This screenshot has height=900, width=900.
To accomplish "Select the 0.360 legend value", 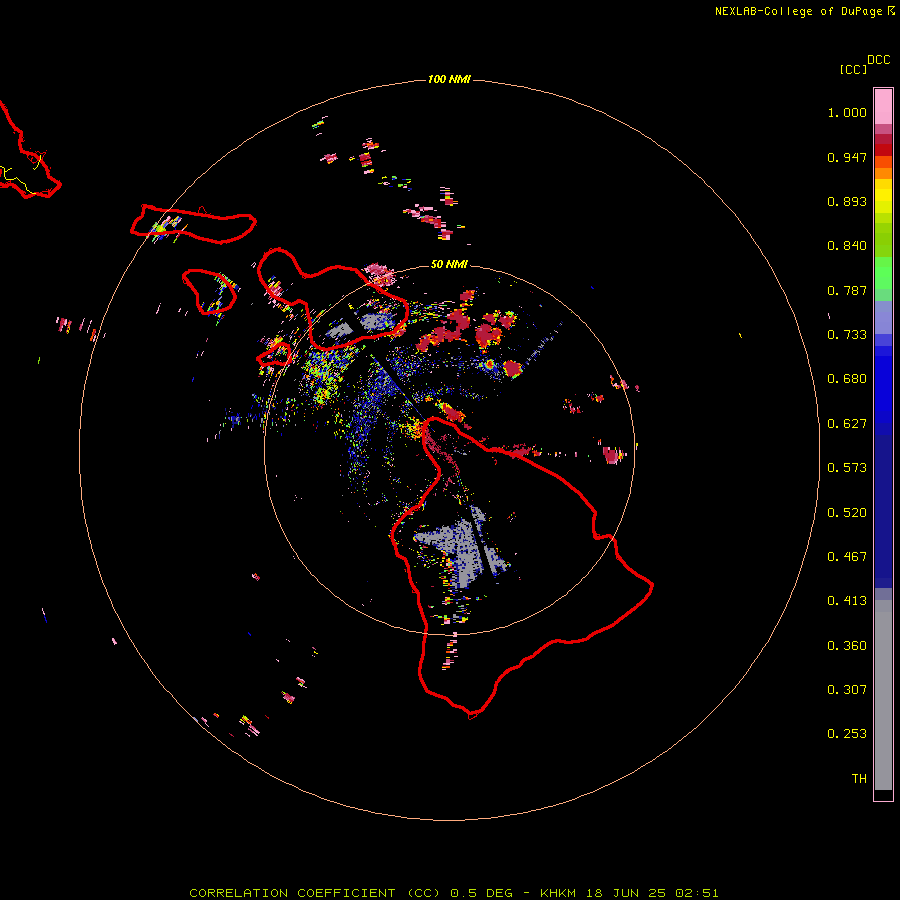I will 847,646.
